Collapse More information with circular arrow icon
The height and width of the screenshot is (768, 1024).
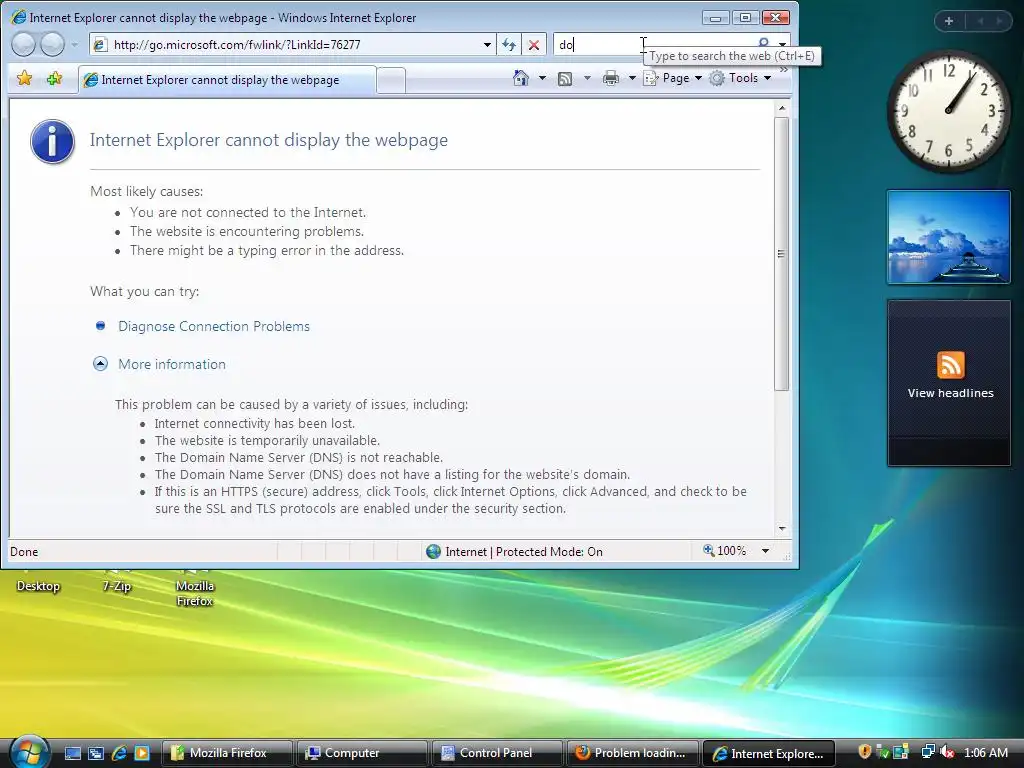point(100,364)
